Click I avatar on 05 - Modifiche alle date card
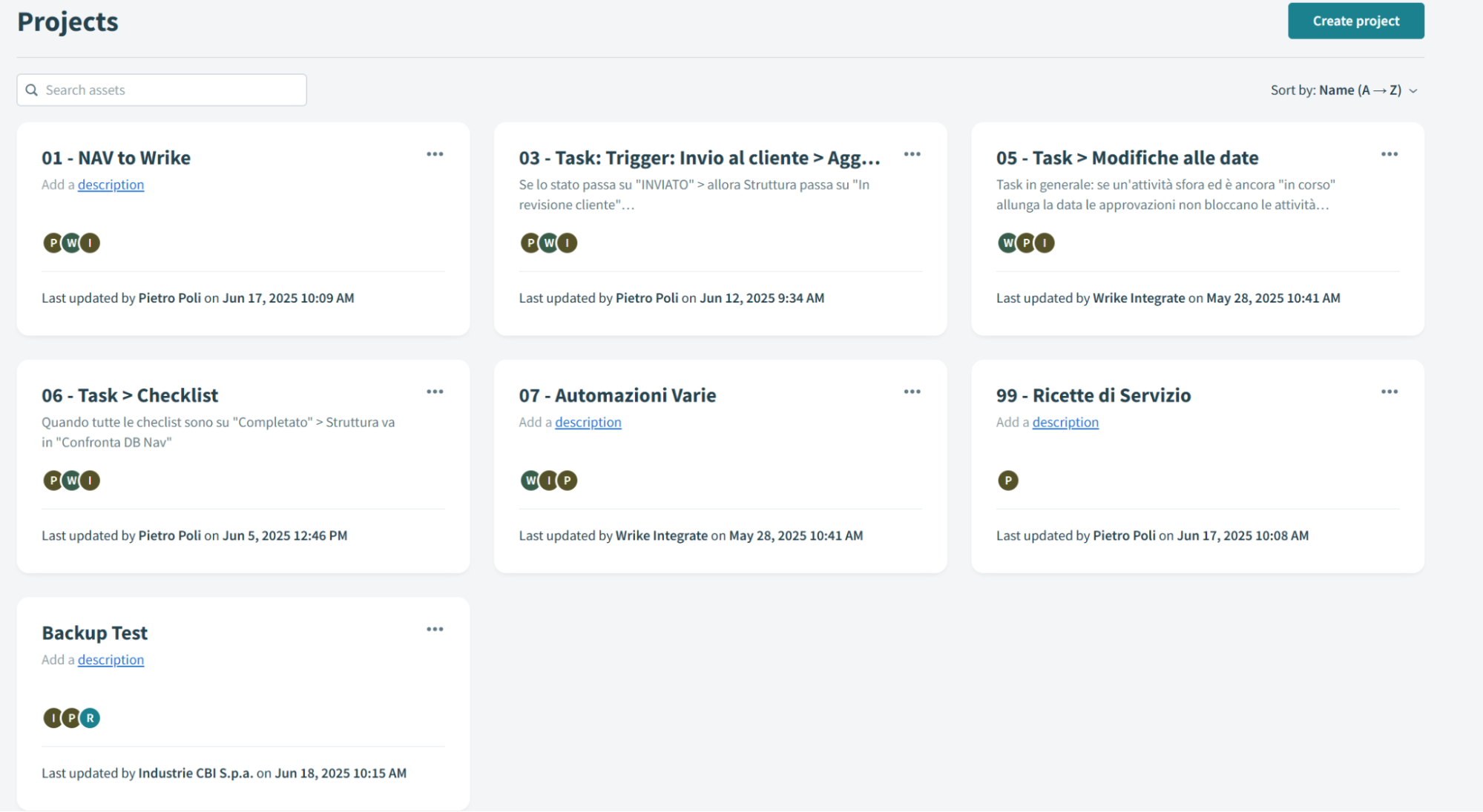 (1045, 242)
